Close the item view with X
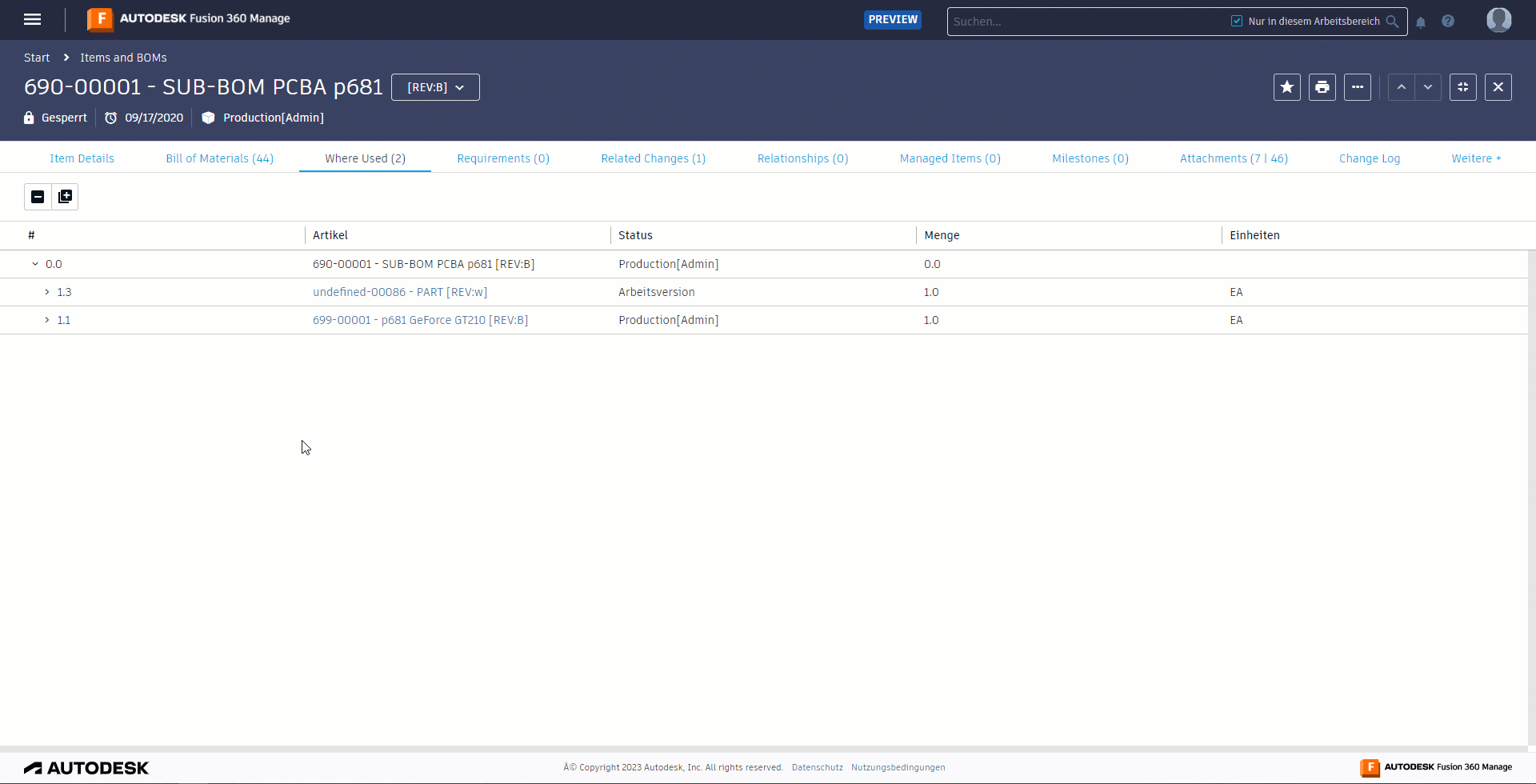 pyautogui.click(x=1498, y=87)
